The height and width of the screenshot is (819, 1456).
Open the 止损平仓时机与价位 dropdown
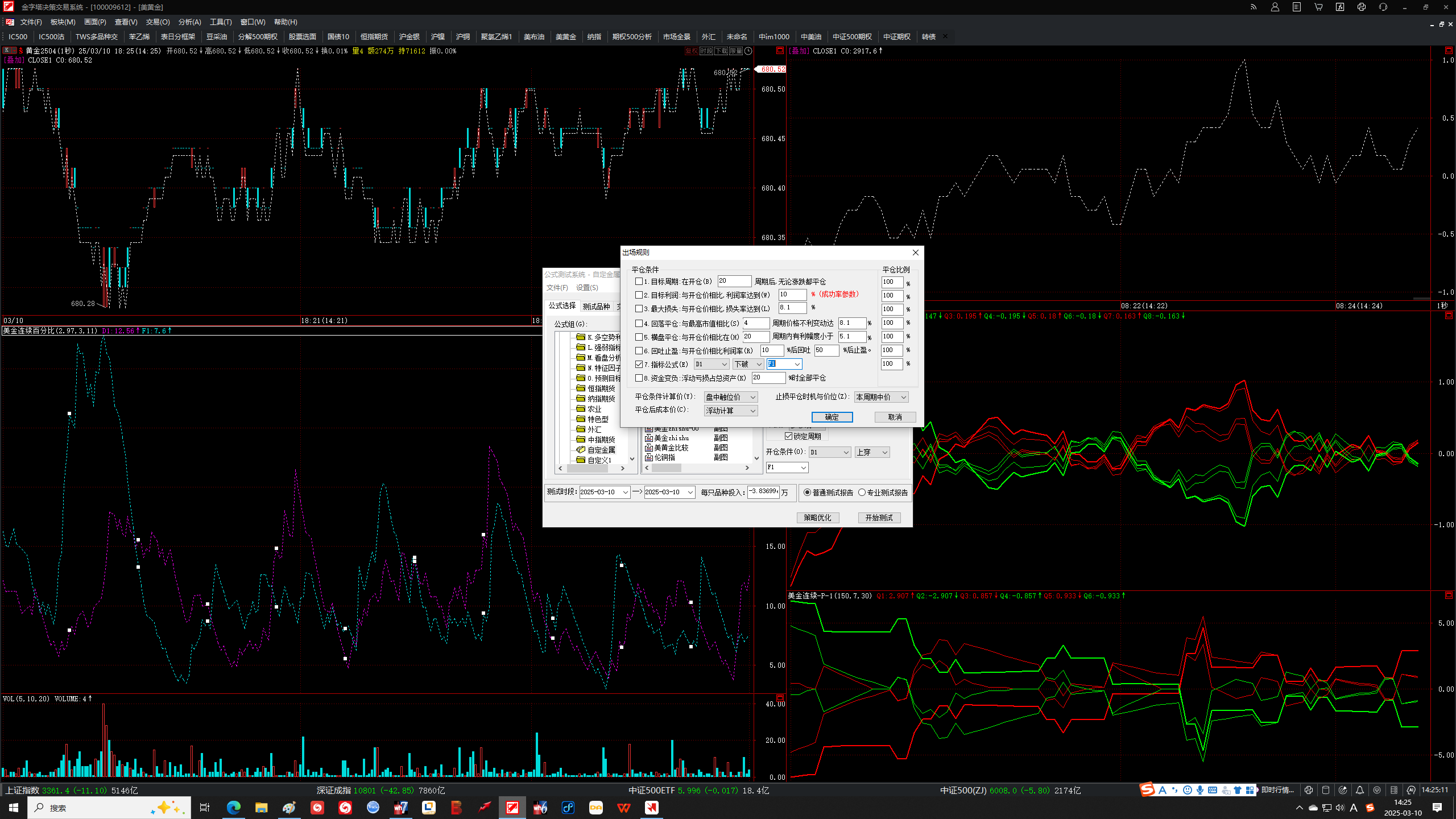(882, 397)
